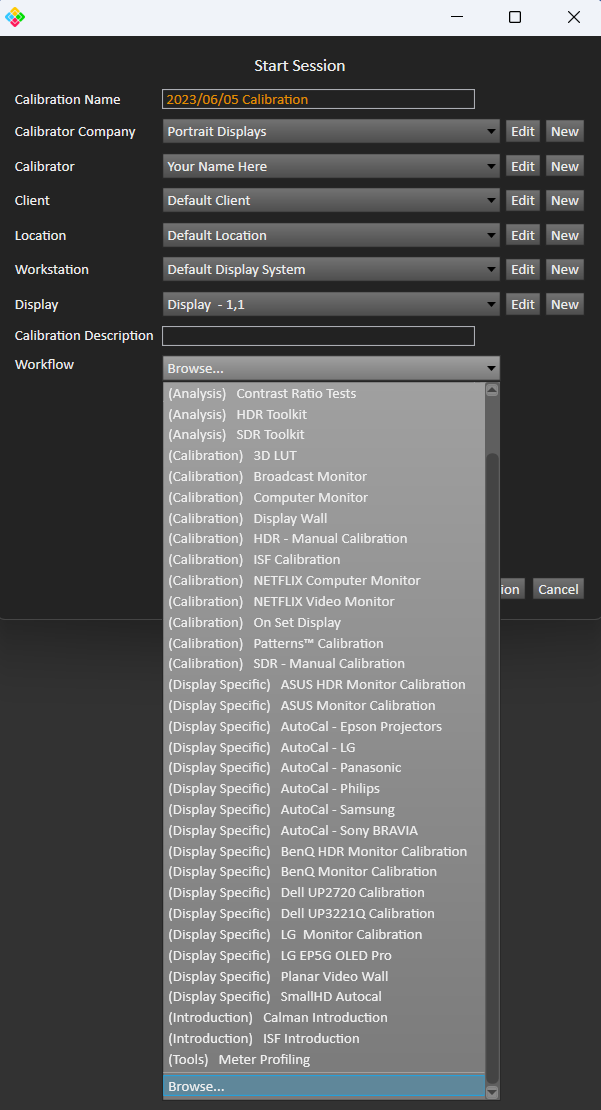Select NETFLIX Computer Monitor workflow
This screenshot has height=1110, width=601.
click(x=324, y=580)
